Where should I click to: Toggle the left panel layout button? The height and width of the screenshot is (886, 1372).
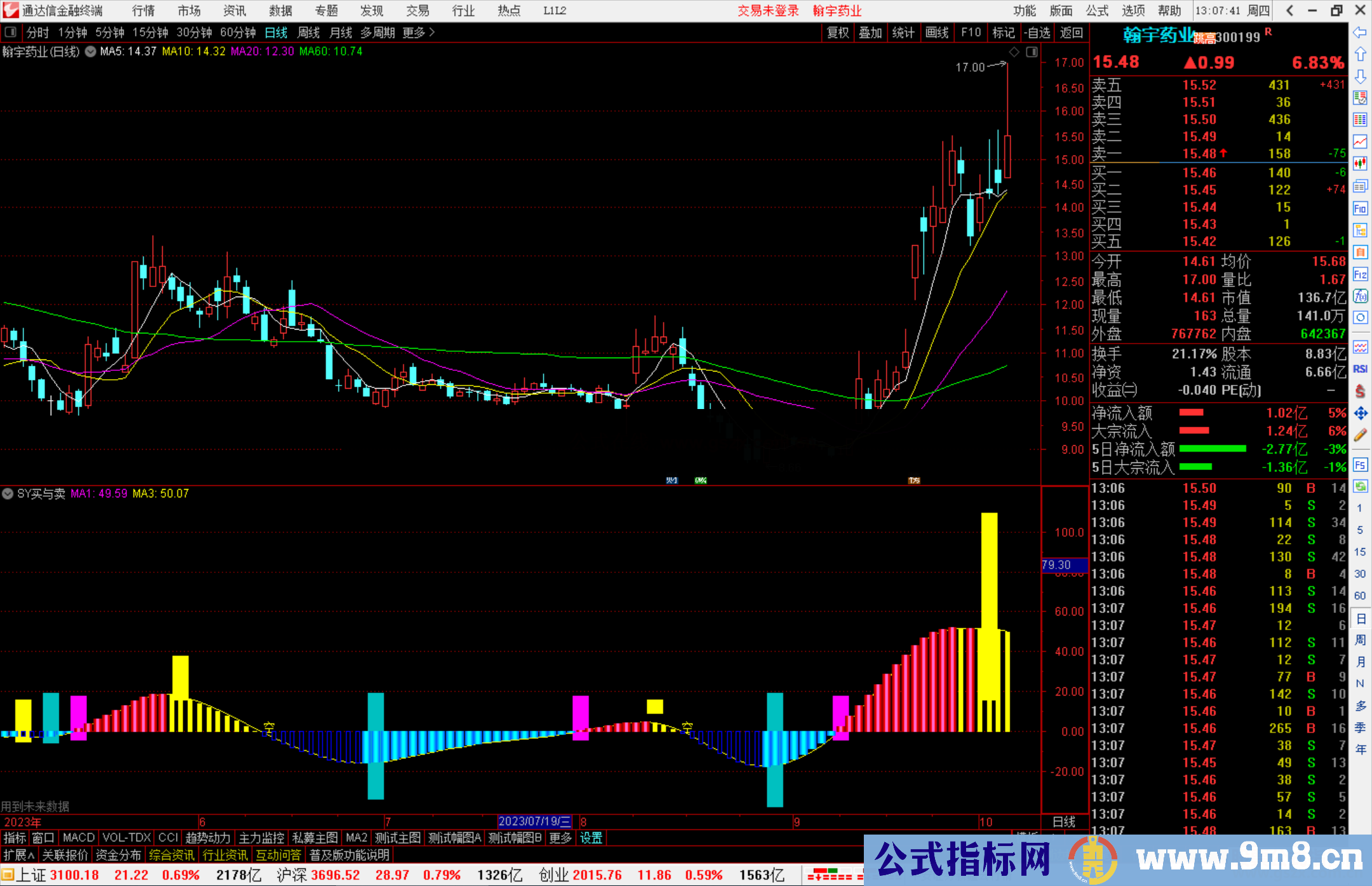pyautogui.click(x=11, y=32)
